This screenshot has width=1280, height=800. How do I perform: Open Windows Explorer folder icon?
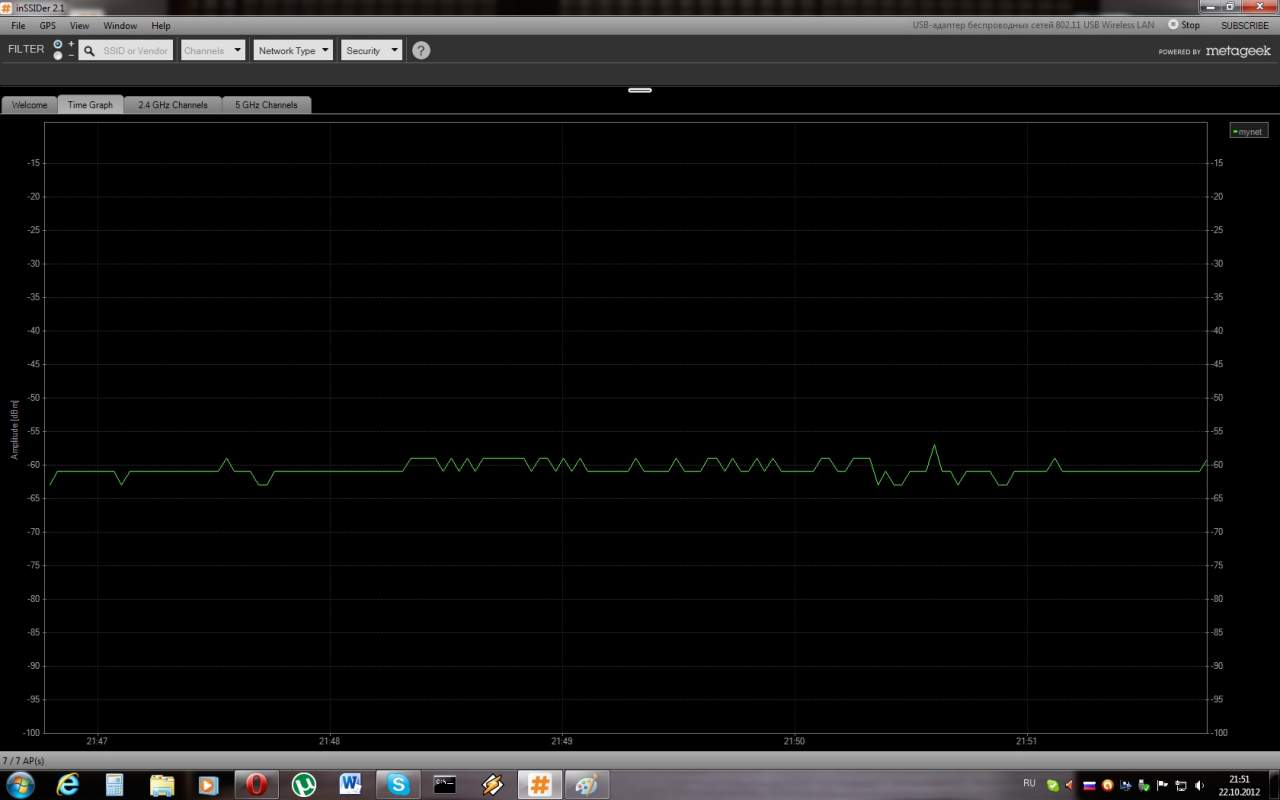coord(162,784)
